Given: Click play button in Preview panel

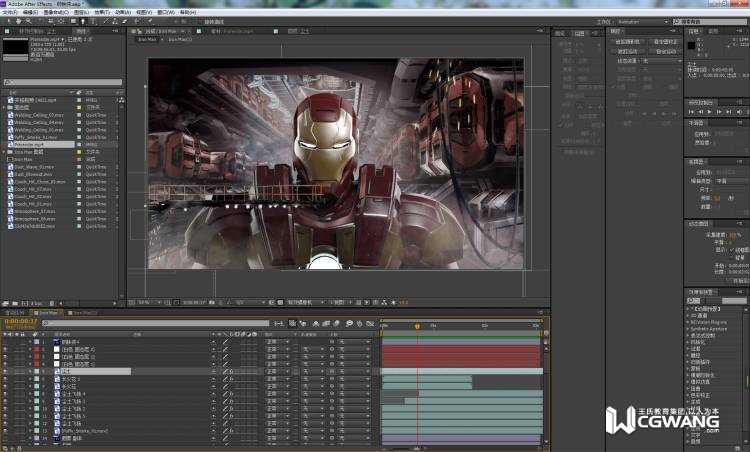Looking at the screenshot, I should click(x=711, y=112).
